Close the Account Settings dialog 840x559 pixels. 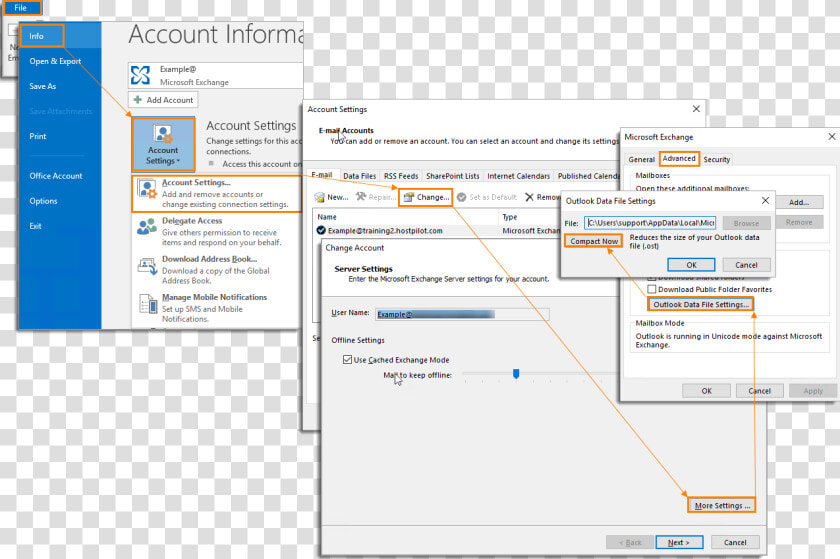696,109
